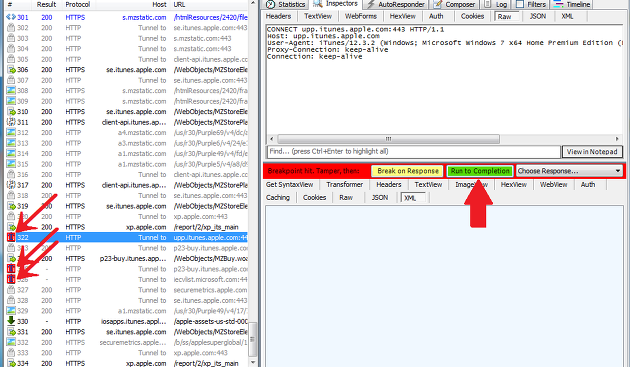Click the image icon of session 329
630x367 pixels.
pyautogui.click(x=11, y=311)
